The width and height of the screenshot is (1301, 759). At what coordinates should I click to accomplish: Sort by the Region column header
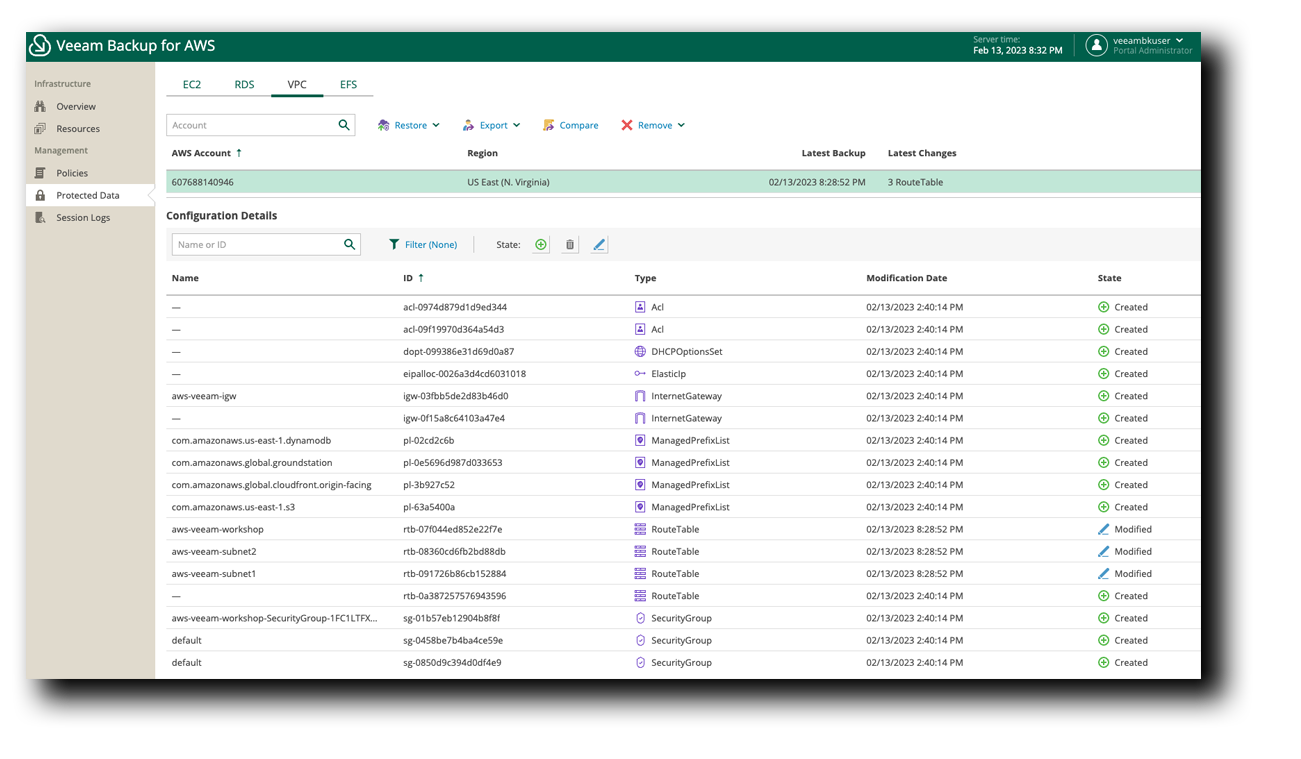pyautogui.click(x=482, y=153)
